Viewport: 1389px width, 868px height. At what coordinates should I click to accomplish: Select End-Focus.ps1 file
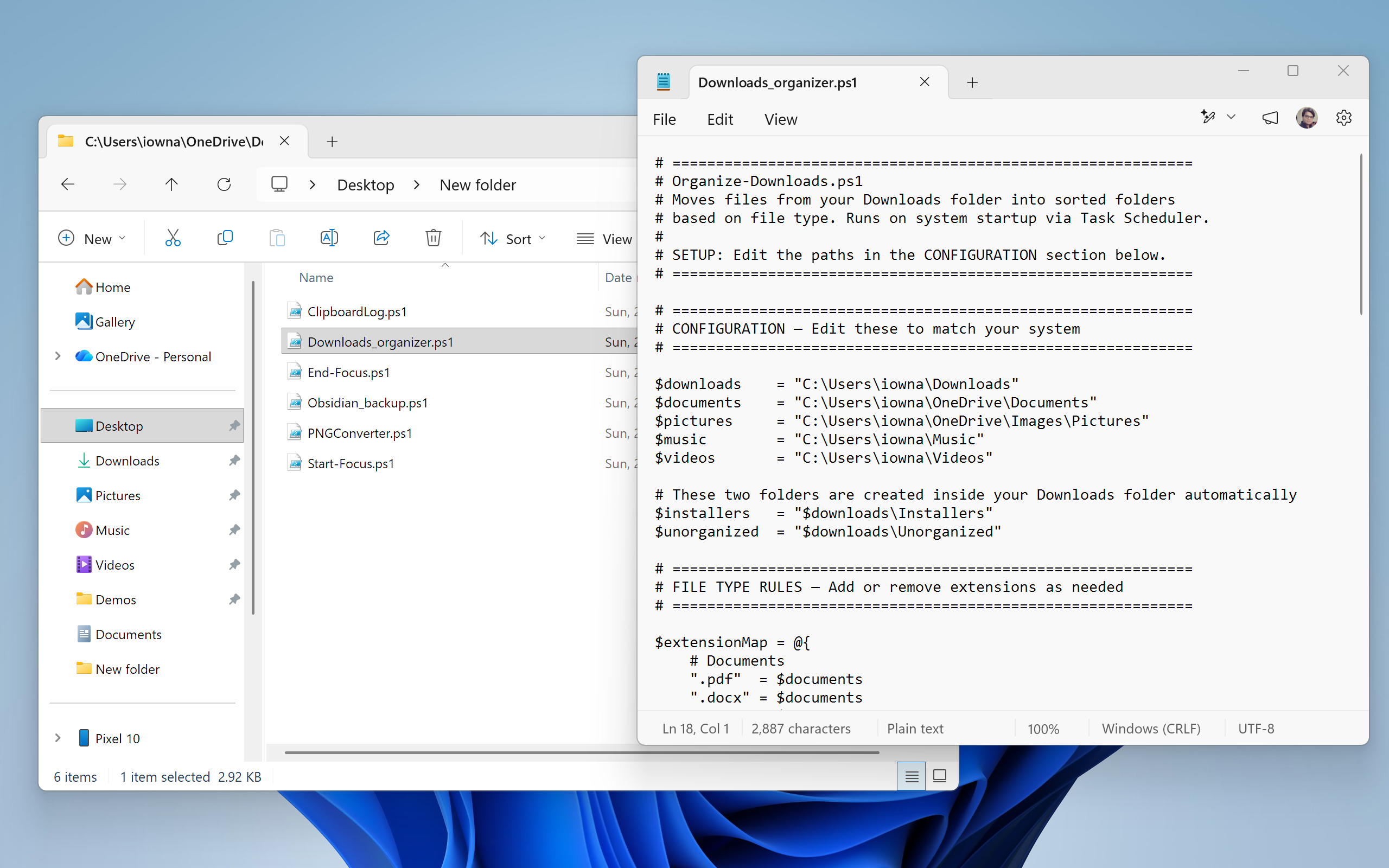(x=348, y=373)
